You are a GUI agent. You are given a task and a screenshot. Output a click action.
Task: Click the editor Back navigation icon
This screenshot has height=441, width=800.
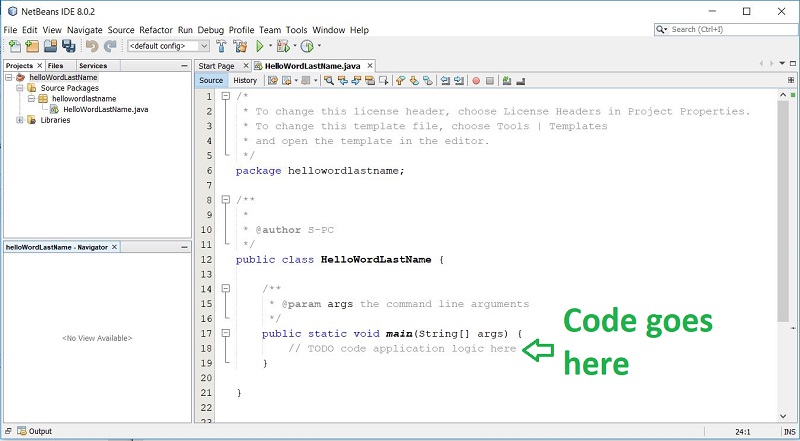point(287,81)
